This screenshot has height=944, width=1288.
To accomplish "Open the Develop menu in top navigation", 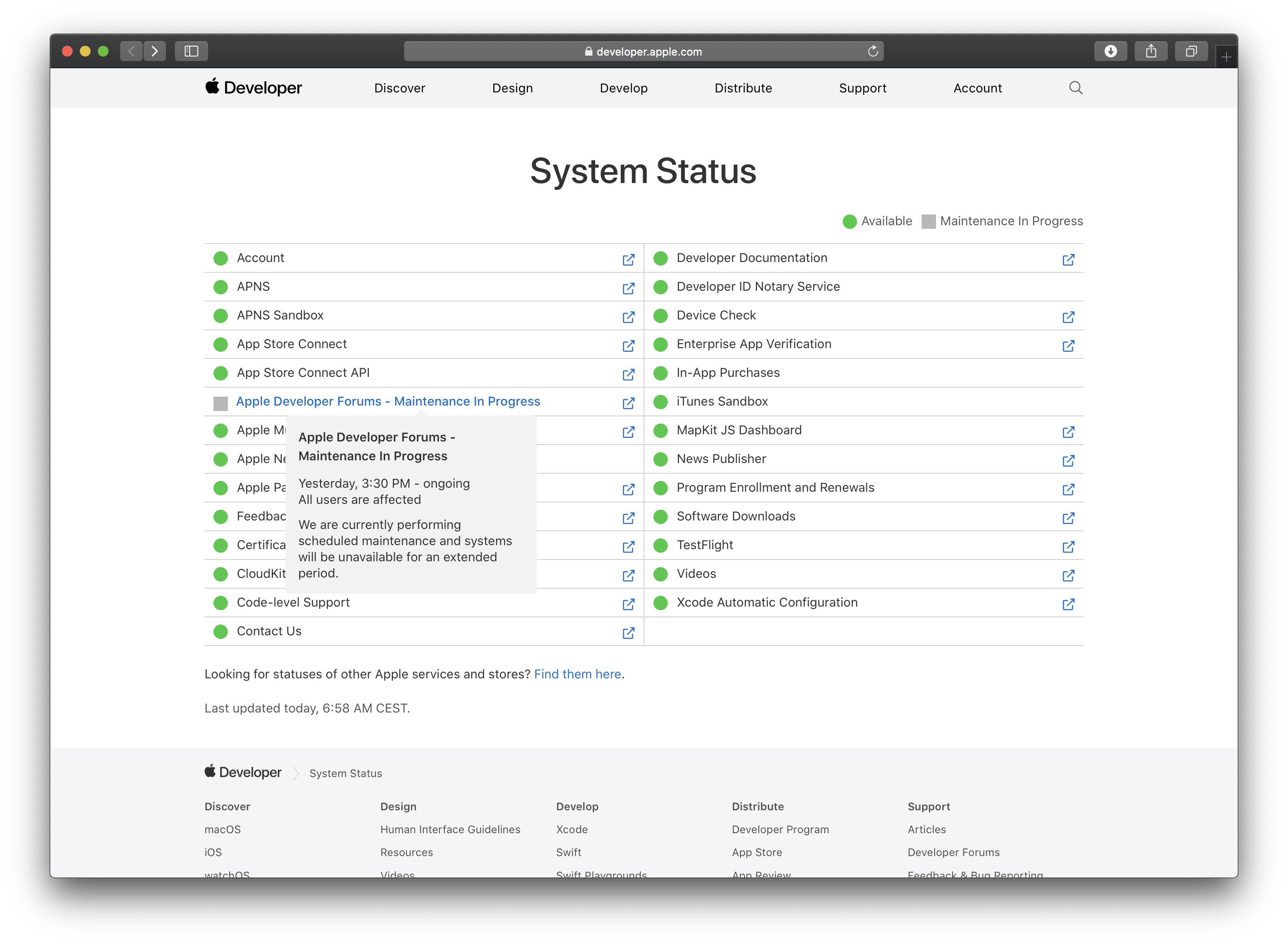I will click(624, 88).
